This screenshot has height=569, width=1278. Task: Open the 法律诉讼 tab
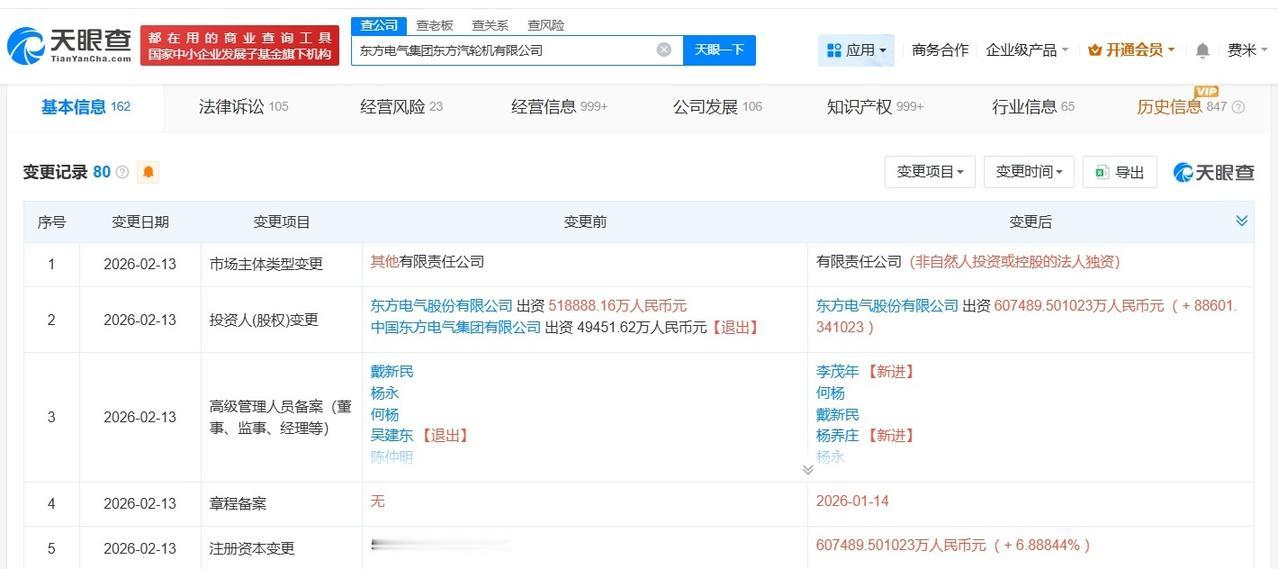tap(243, 107)
